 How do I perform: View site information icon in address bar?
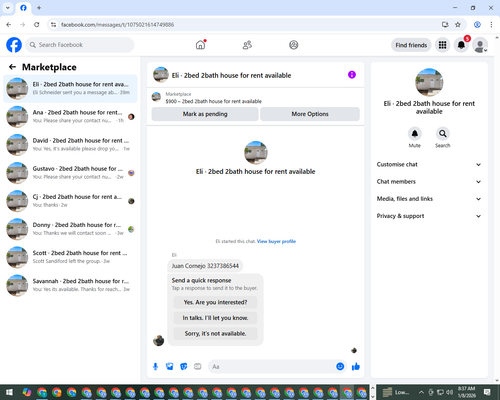pyautogui.click(x=53, y=25)
